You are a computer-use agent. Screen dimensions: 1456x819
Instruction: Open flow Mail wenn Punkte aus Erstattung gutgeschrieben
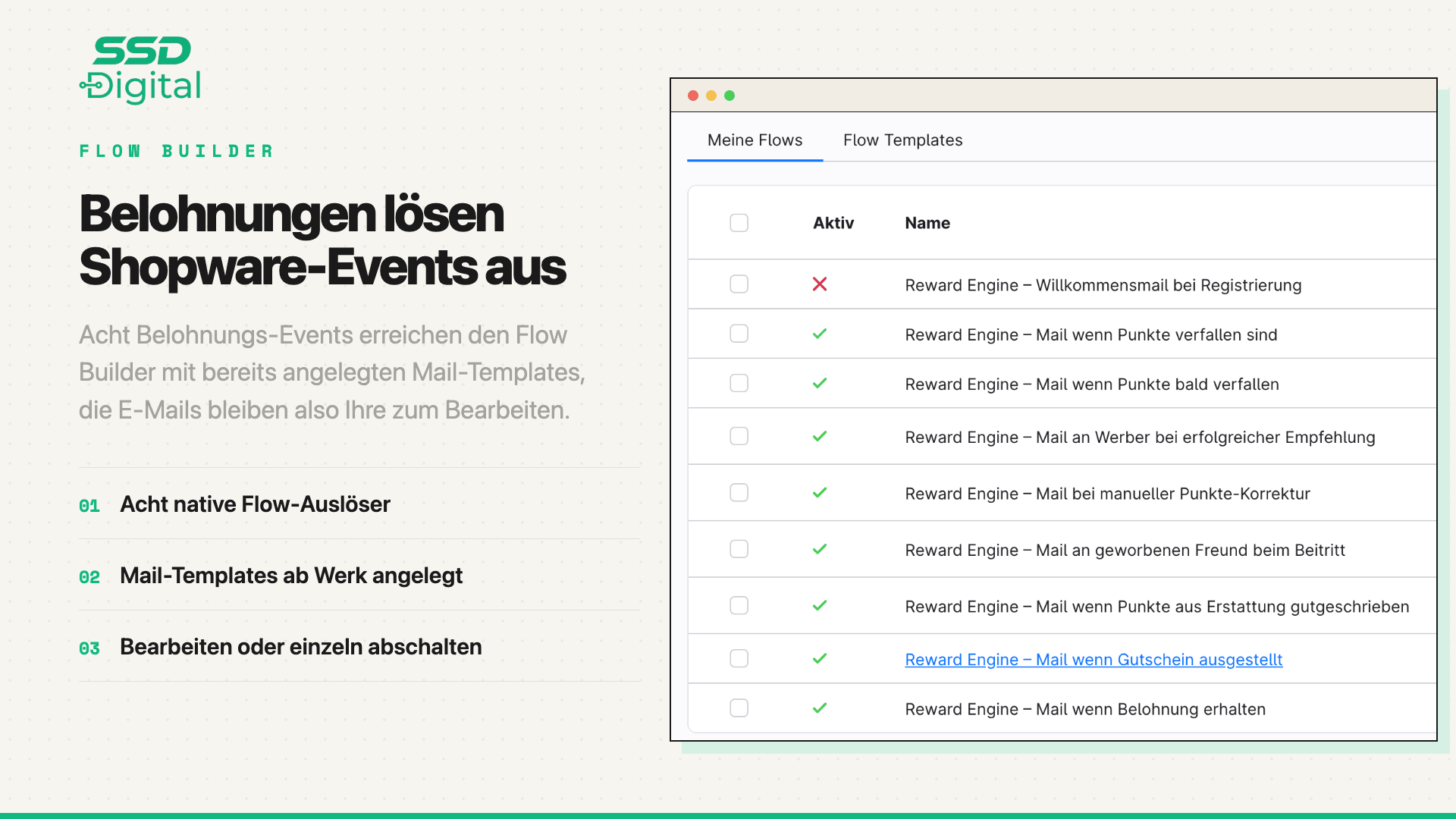[x=1157, y=607]
